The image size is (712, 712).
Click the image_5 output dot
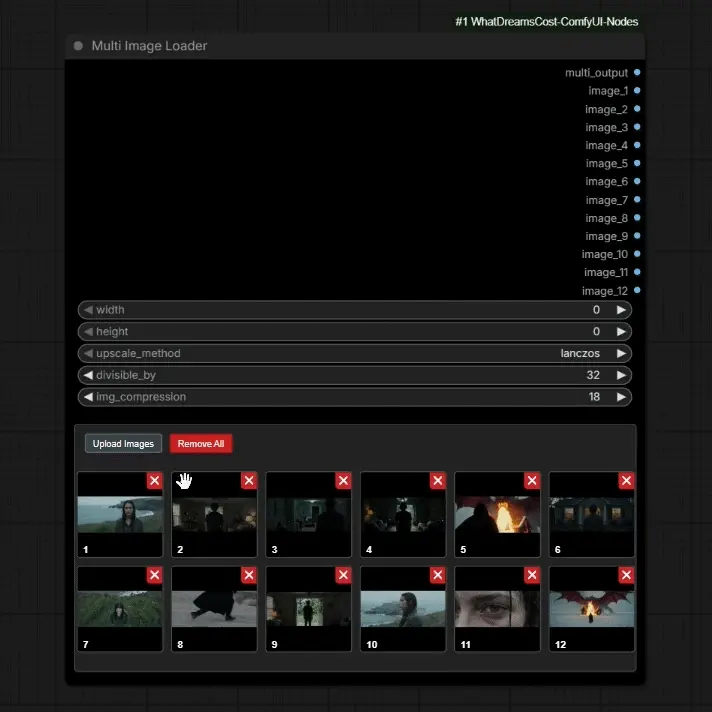coord(637,163)
